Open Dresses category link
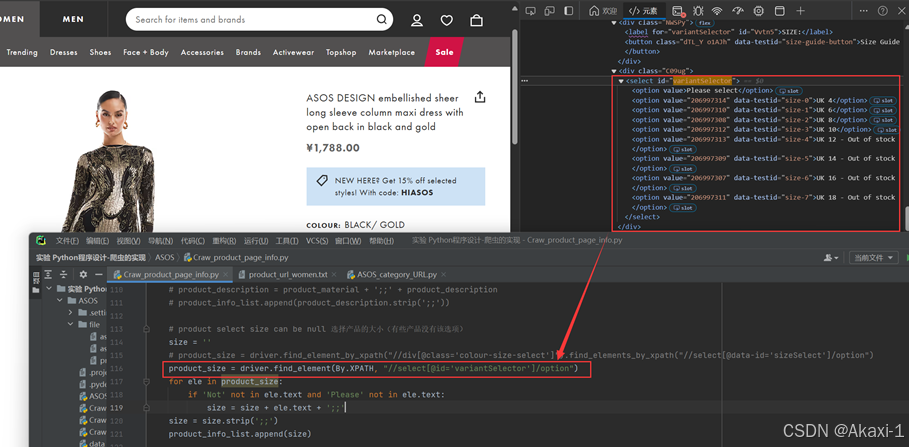909x447 pixels. click(63, 52)
